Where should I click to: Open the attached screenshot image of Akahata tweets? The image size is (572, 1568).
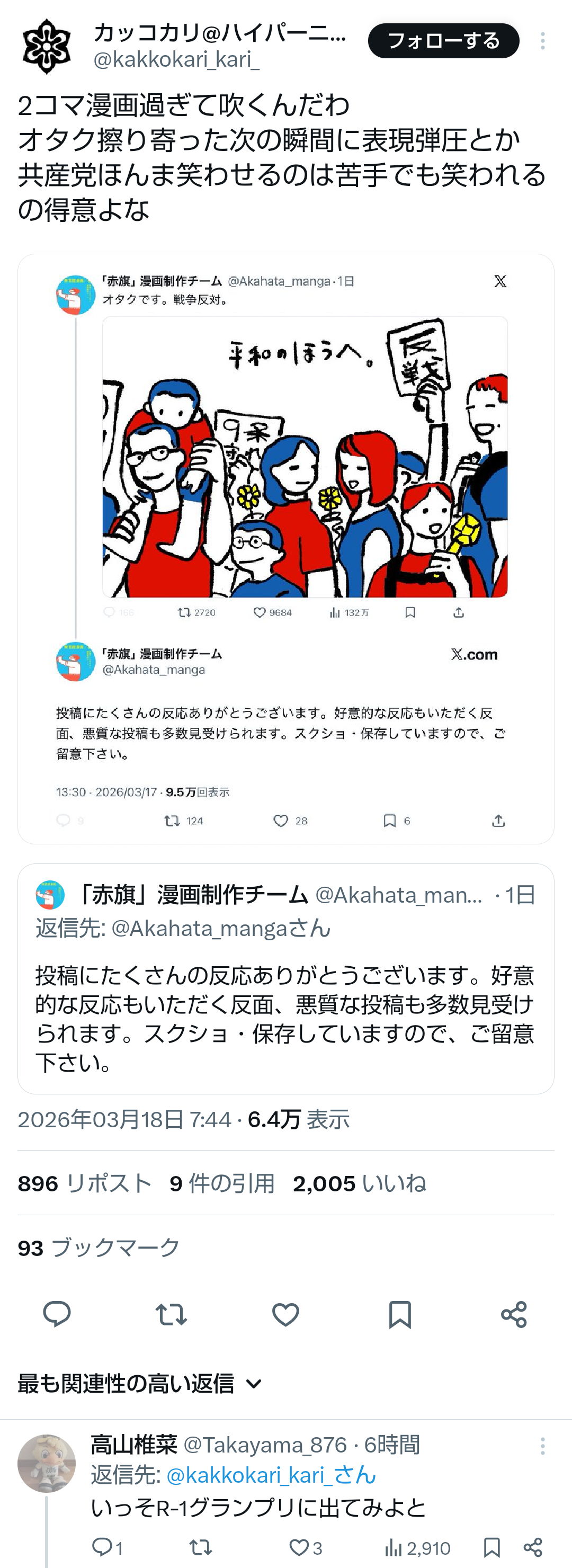click(x=286, y=548)
